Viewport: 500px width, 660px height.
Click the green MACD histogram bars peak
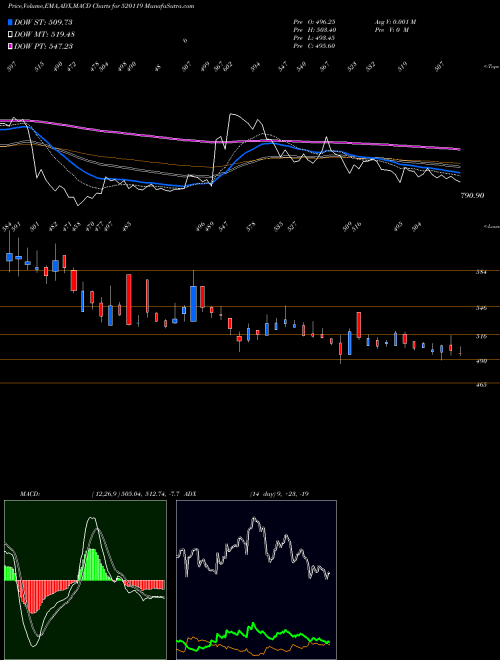coord(93,565)
